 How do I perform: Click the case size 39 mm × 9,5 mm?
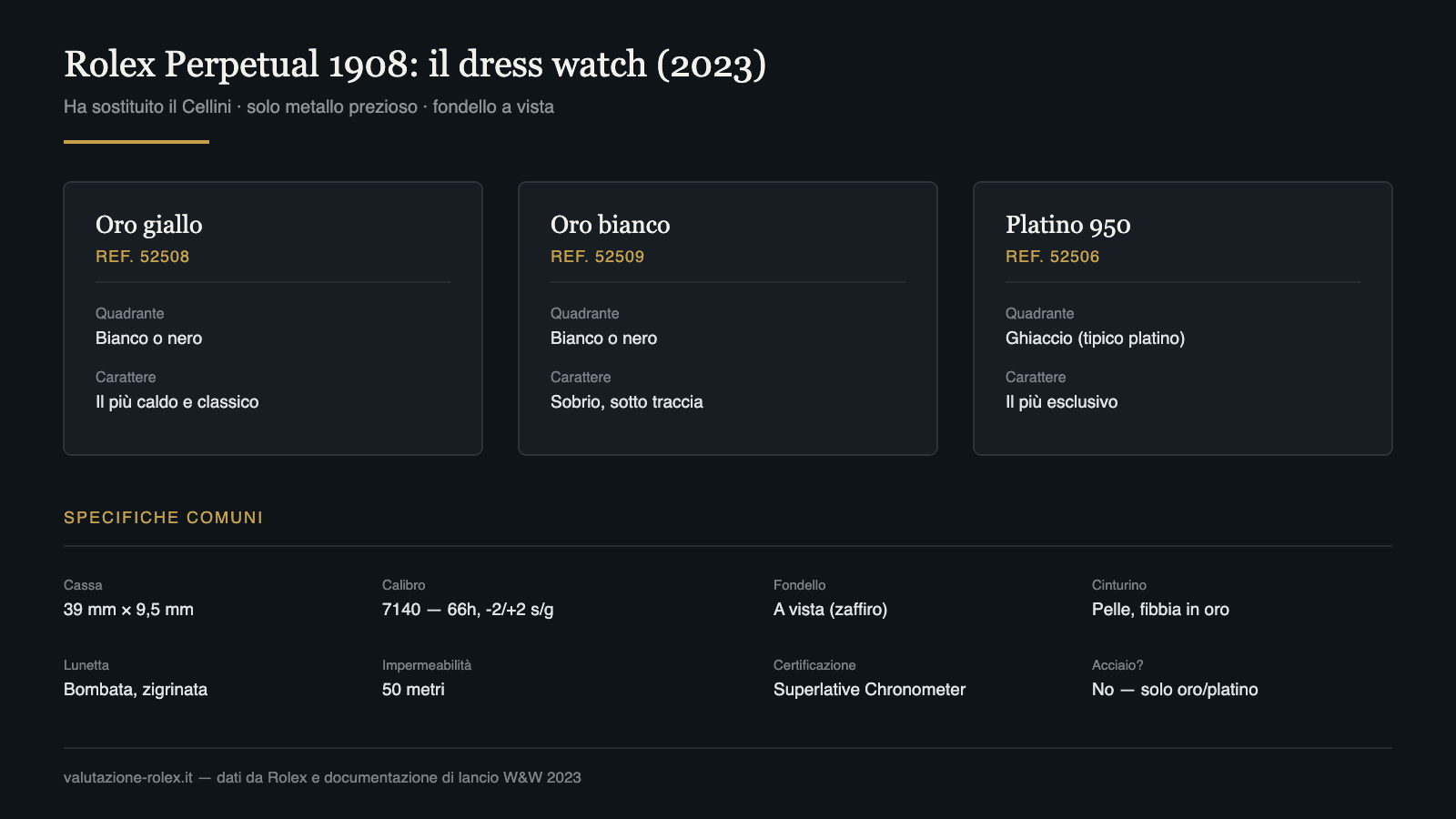(x=128, y=610)
